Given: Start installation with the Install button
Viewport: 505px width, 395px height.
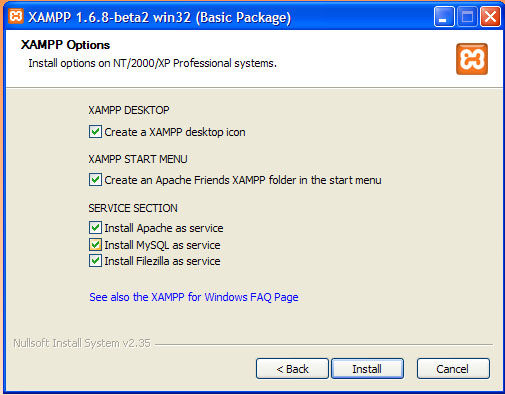Looking at the screenshot, I should tap(367, 369).
